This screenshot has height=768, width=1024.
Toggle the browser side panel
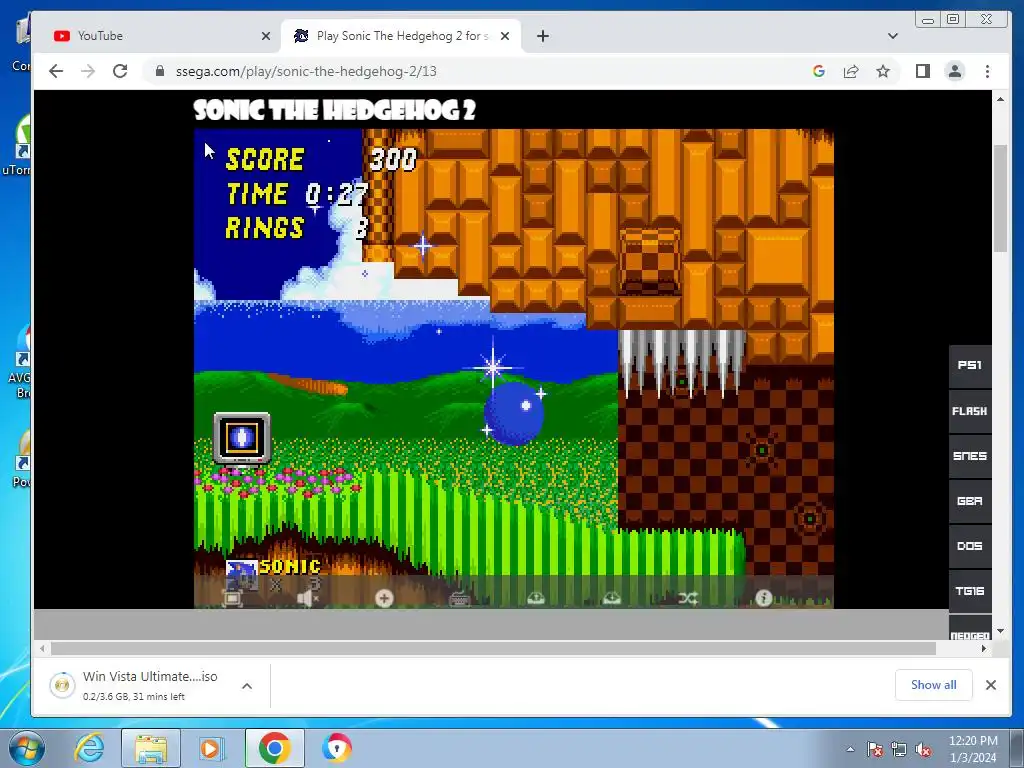[x=923, y=71]
